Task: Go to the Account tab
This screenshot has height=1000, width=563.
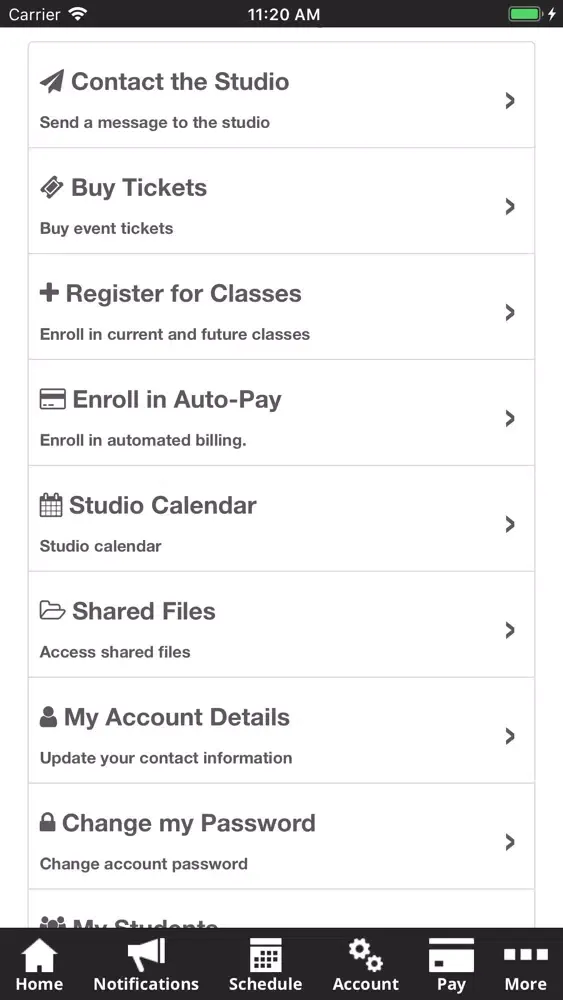Action: point(365,964)
